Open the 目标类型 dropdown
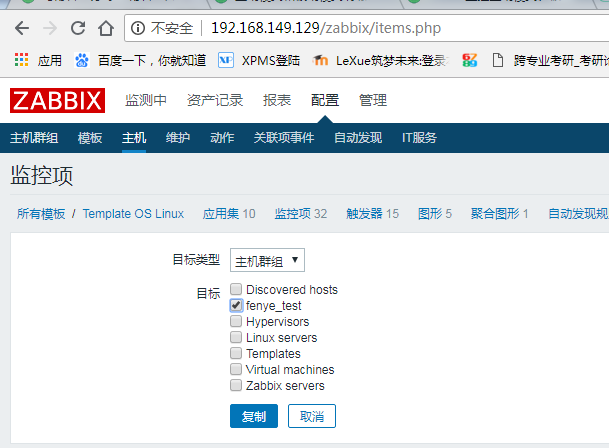 coord(267,260)
